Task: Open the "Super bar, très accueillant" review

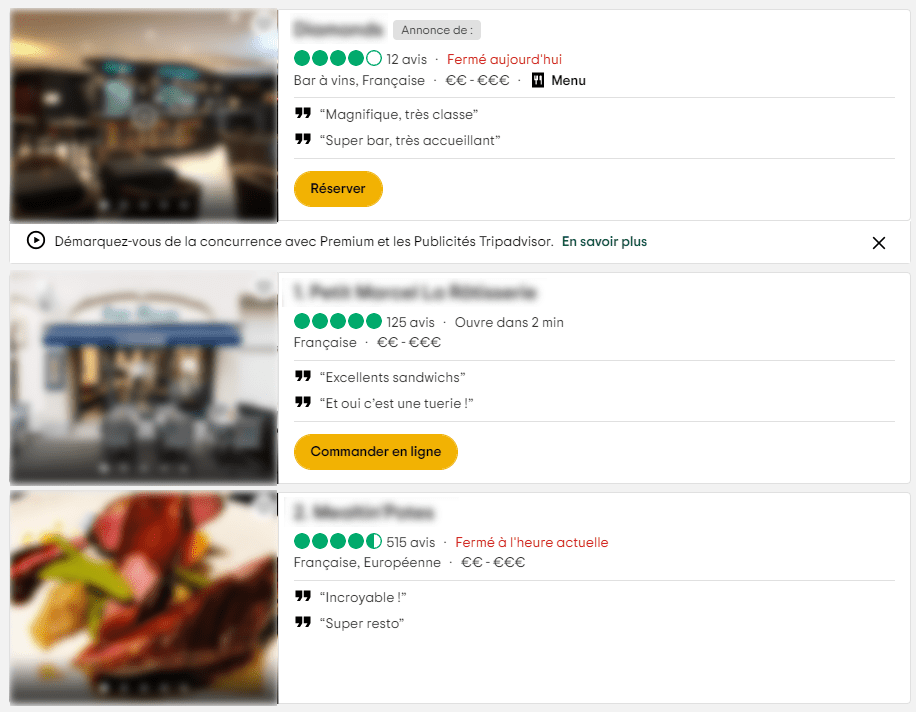Action: click(409, 140)
